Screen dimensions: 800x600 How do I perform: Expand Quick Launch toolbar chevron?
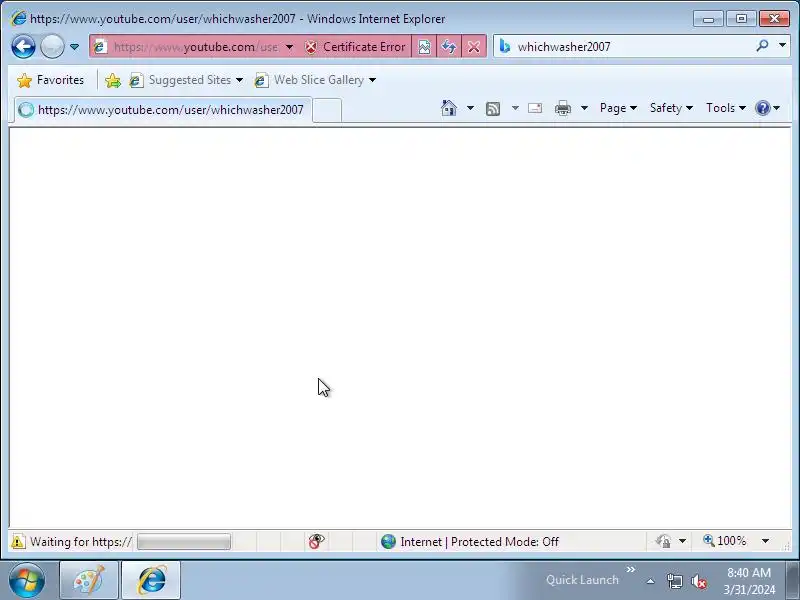coord(631,569)
